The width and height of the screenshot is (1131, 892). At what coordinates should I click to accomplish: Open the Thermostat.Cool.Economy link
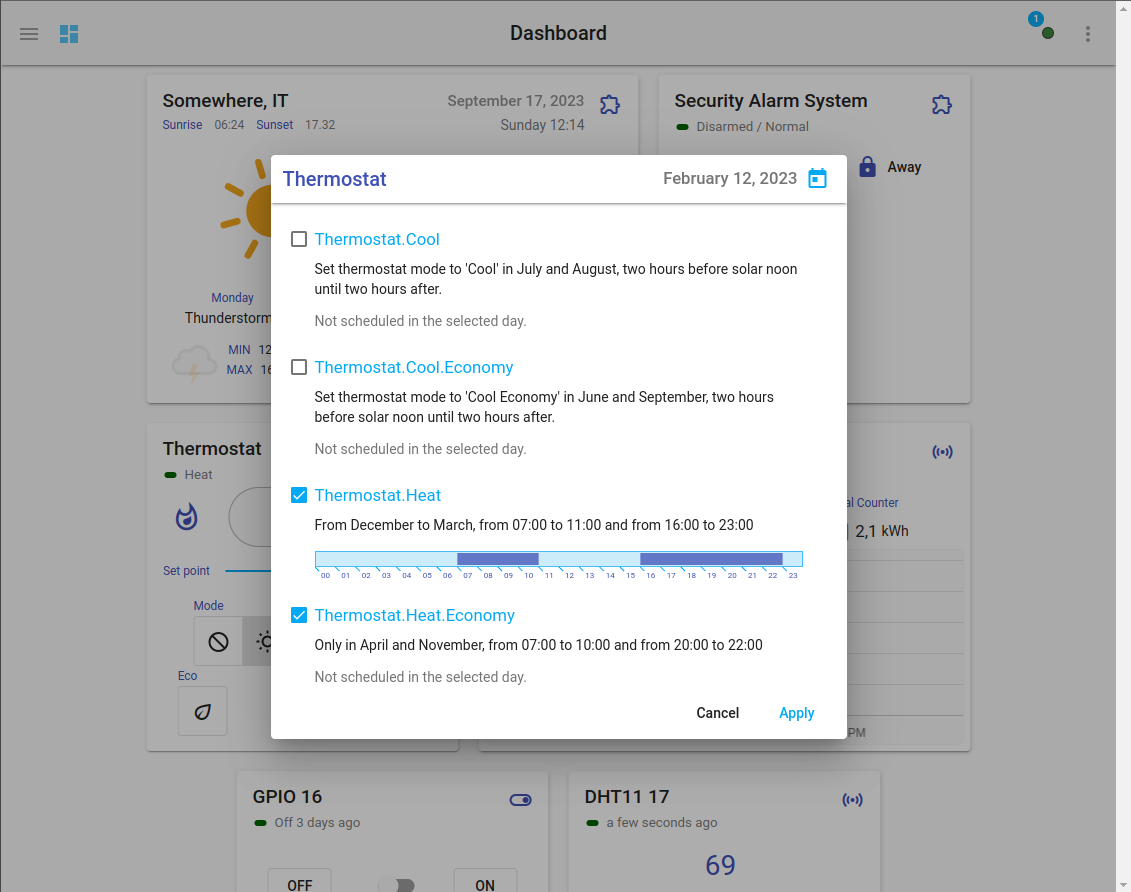413,367
